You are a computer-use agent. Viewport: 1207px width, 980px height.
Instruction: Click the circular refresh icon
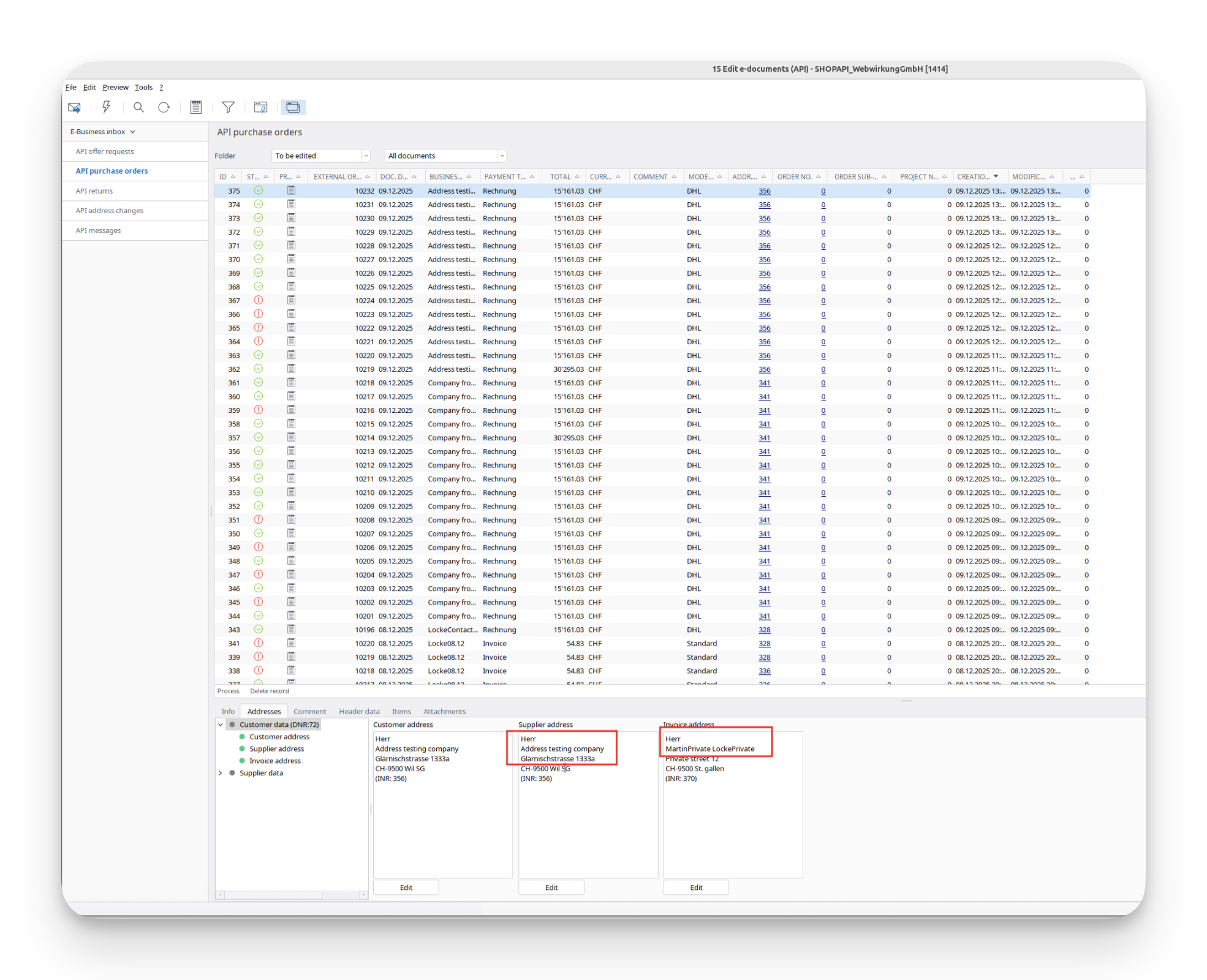tap(164, 107)
